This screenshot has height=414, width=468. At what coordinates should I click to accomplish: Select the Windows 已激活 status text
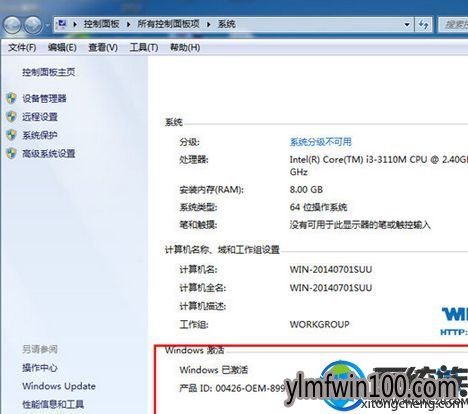tap(214, 370)
